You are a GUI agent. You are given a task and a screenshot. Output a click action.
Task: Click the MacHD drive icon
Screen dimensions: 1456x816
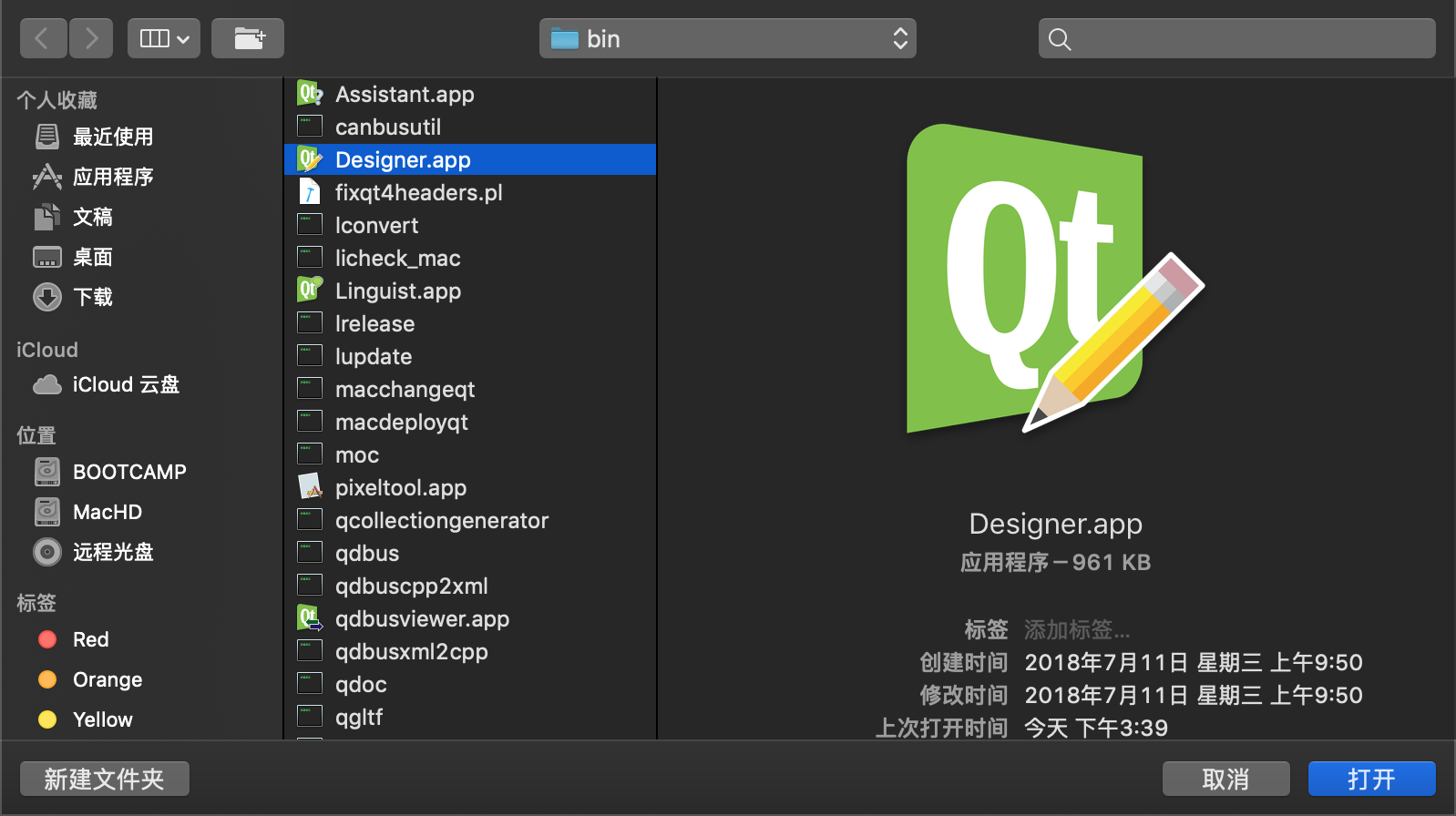coord(47,512)
